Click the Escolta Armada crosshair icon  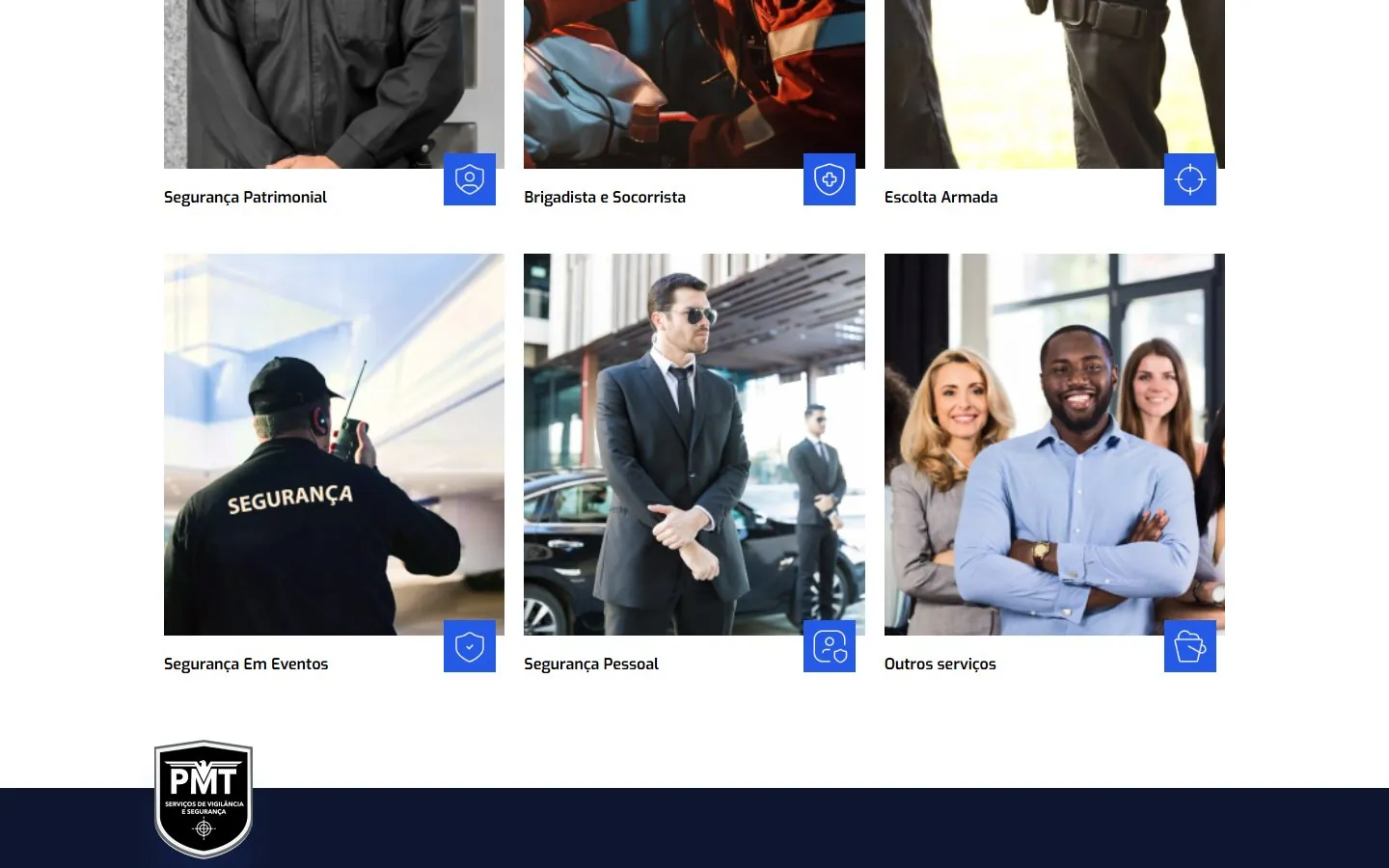tap(1190, 179)
